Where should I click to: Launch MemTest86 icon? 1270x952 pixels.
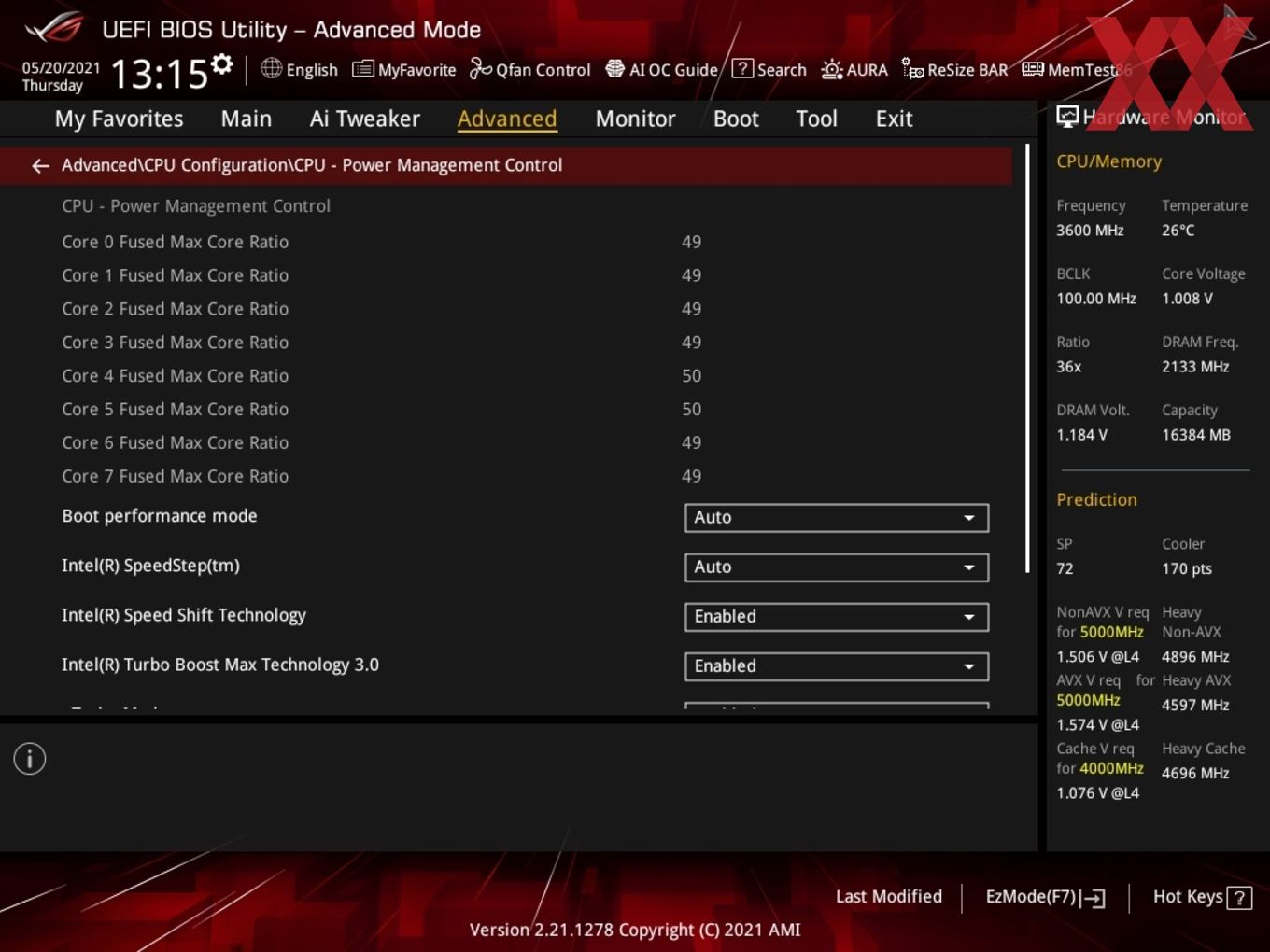[1033, 69]
